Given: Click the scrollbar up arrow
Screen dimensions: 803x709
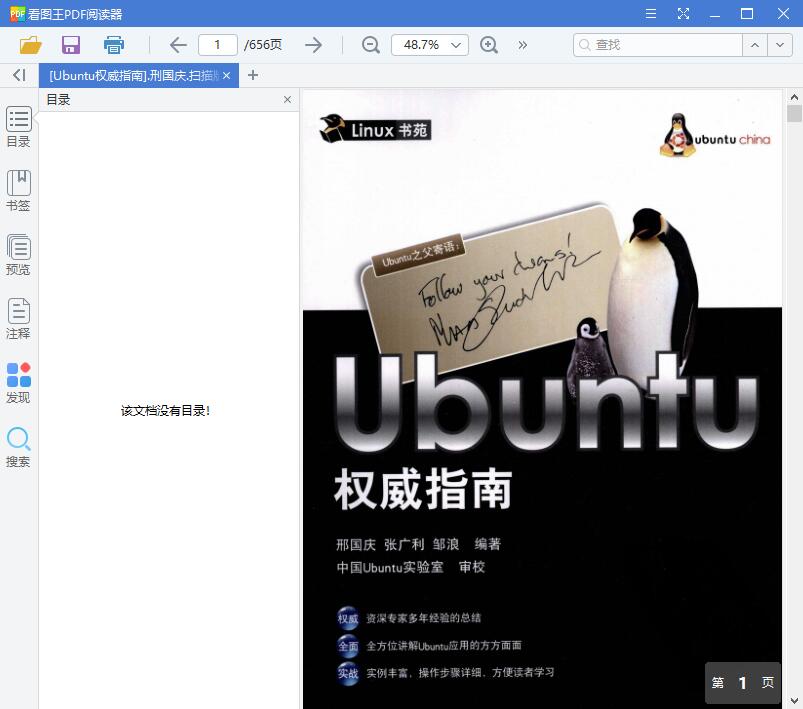Looking at the screenshot, I should click(794, 97).
